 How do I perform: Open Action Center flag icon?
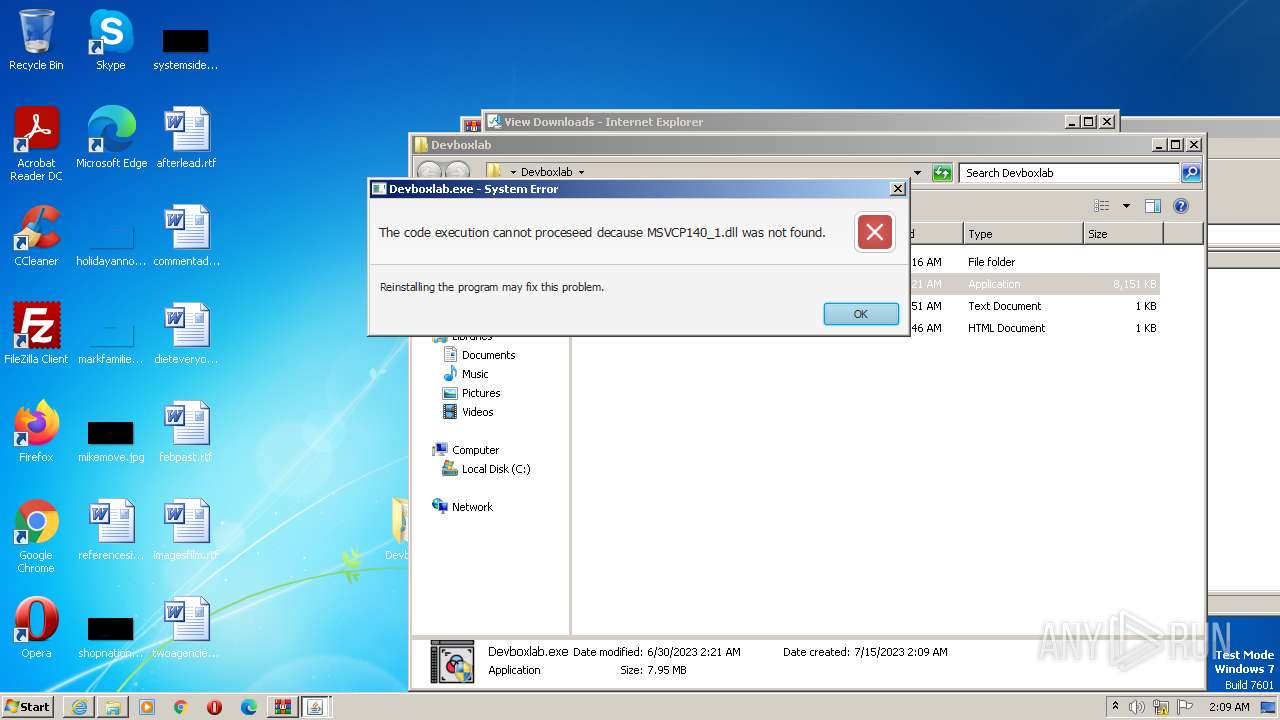(x=1187, y=707)
